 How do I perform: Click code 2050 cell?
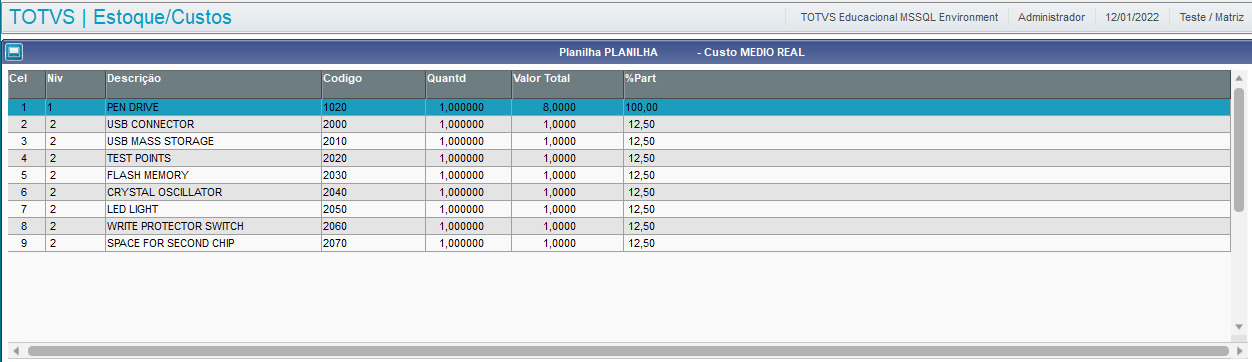click(x=374, y=209)
